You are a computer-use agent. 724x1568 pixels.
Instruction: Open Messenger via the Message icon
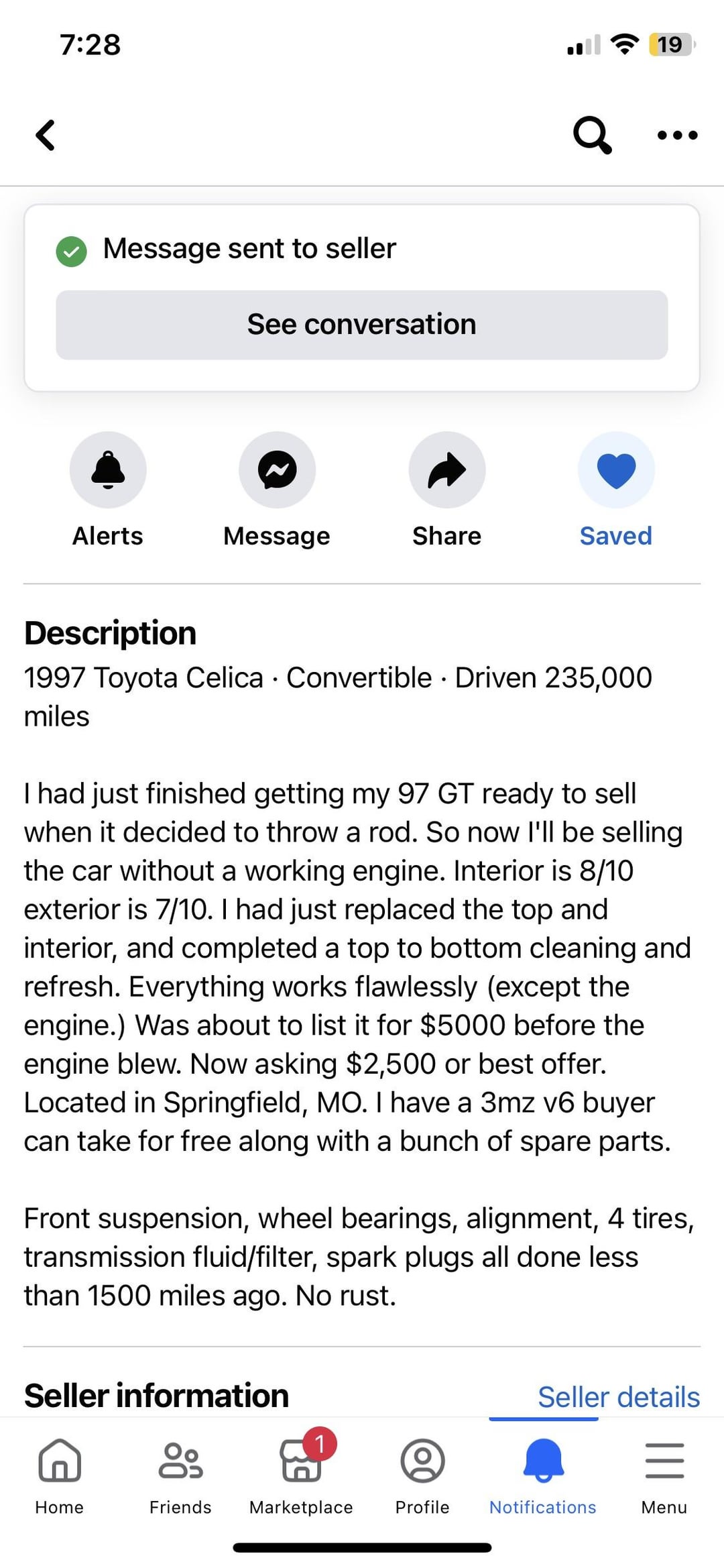(277, 469)
